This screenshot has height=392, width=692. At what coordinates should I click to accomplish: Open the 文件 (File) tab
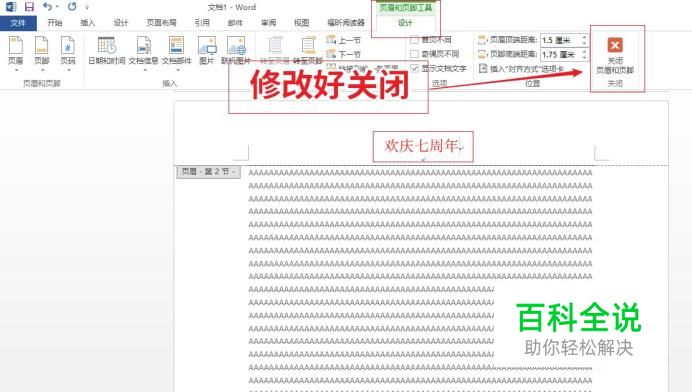18,23
